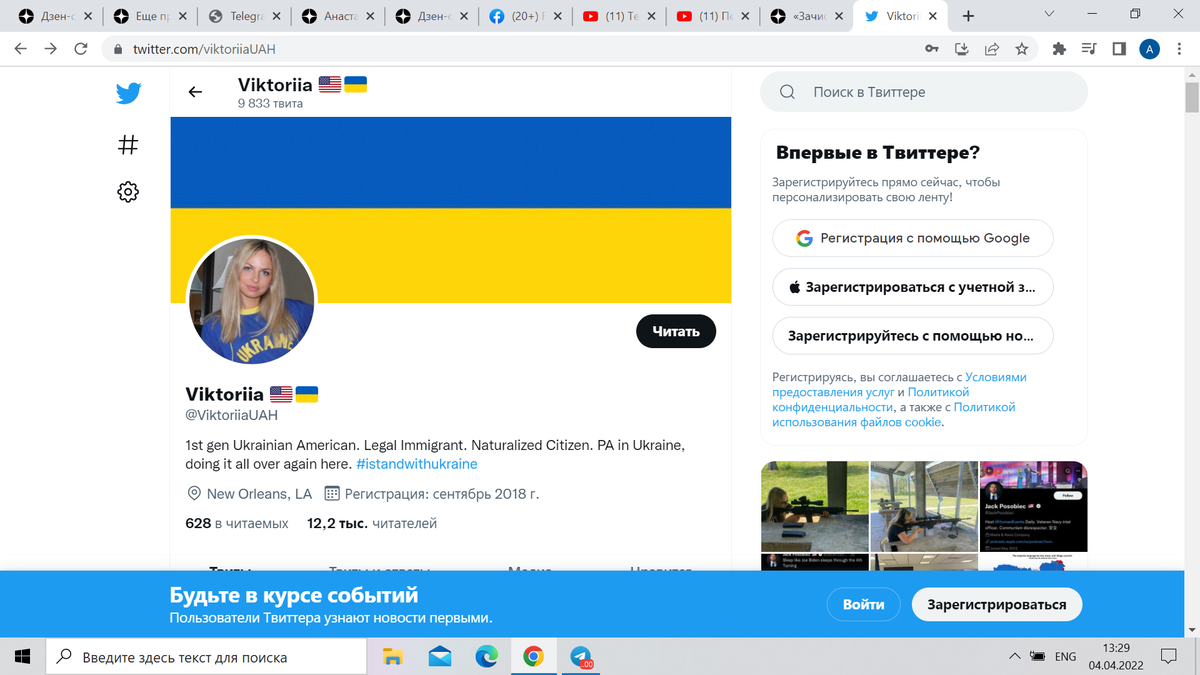Open the Ukrainian flag header image
This screenshot has height=675, width=1200.
(451, 210)
